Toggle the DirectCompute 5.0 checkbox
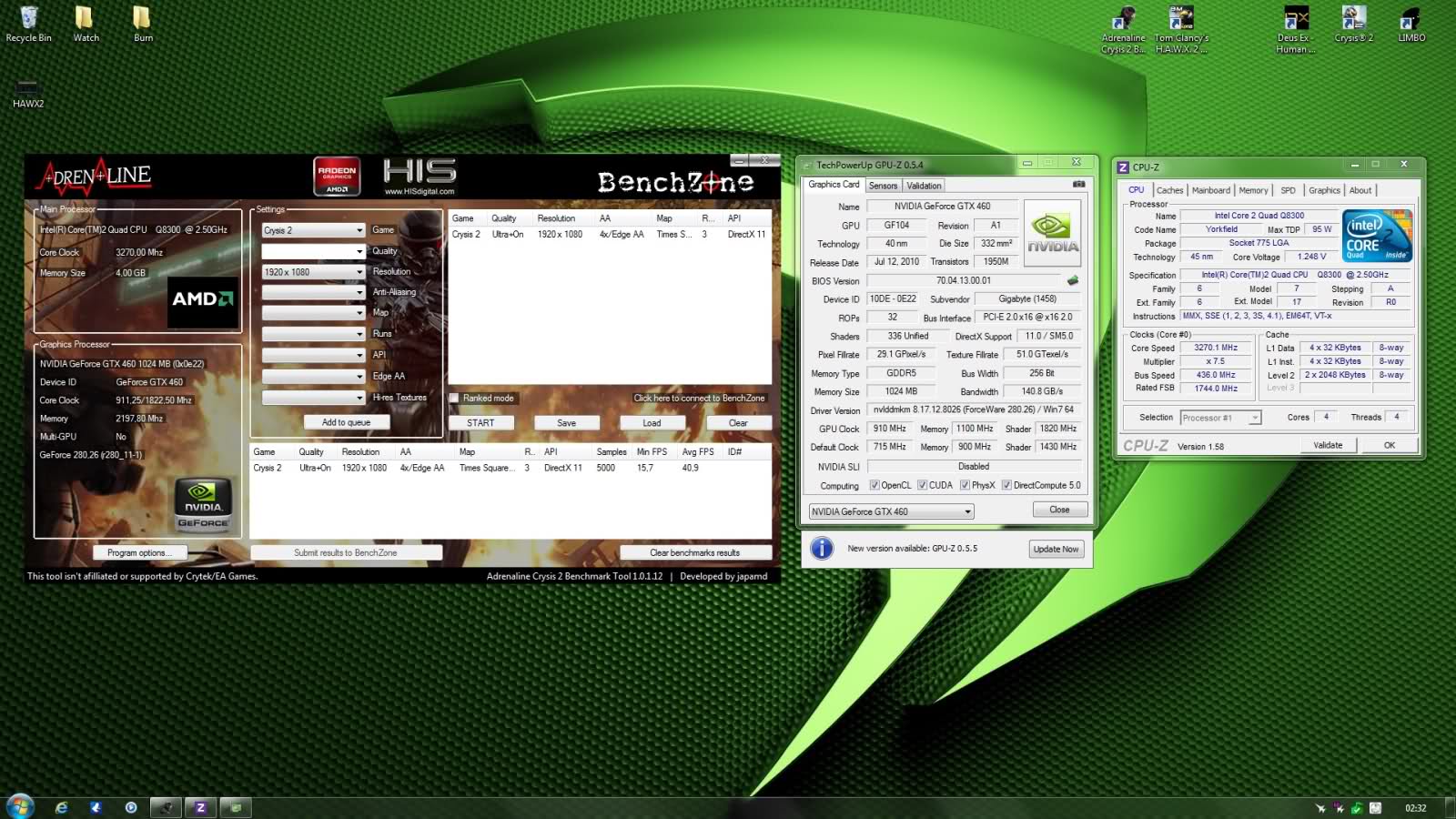 click(1006, 485)
